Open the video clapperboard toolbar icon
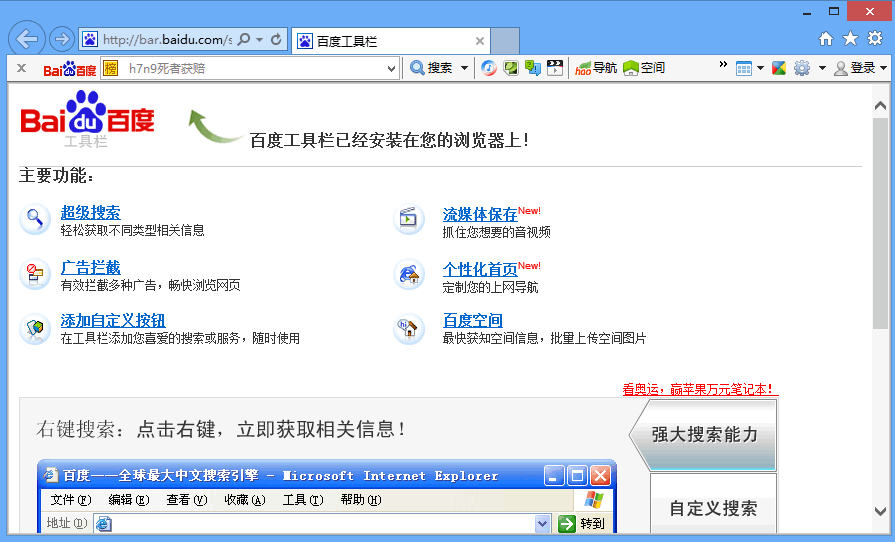Viewport: 895px width, 542px height. point(555,68)
